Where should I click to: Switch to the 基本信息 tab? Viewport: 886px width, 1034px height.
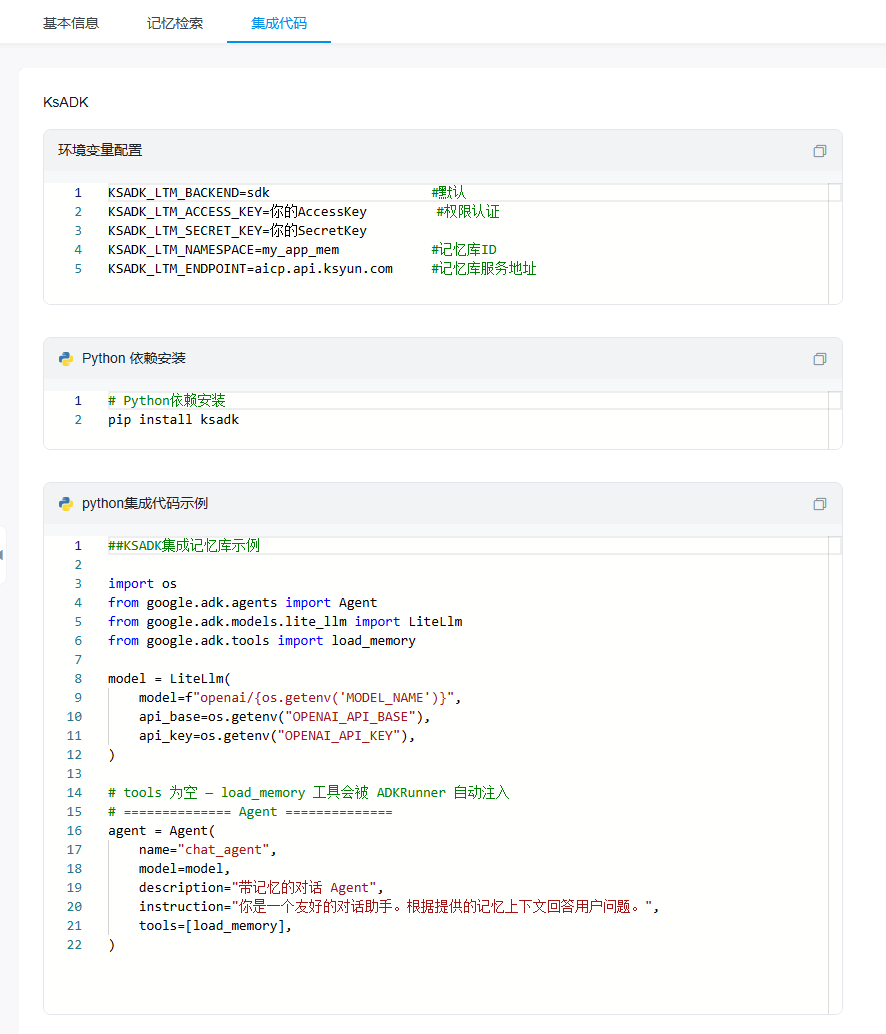71,23
